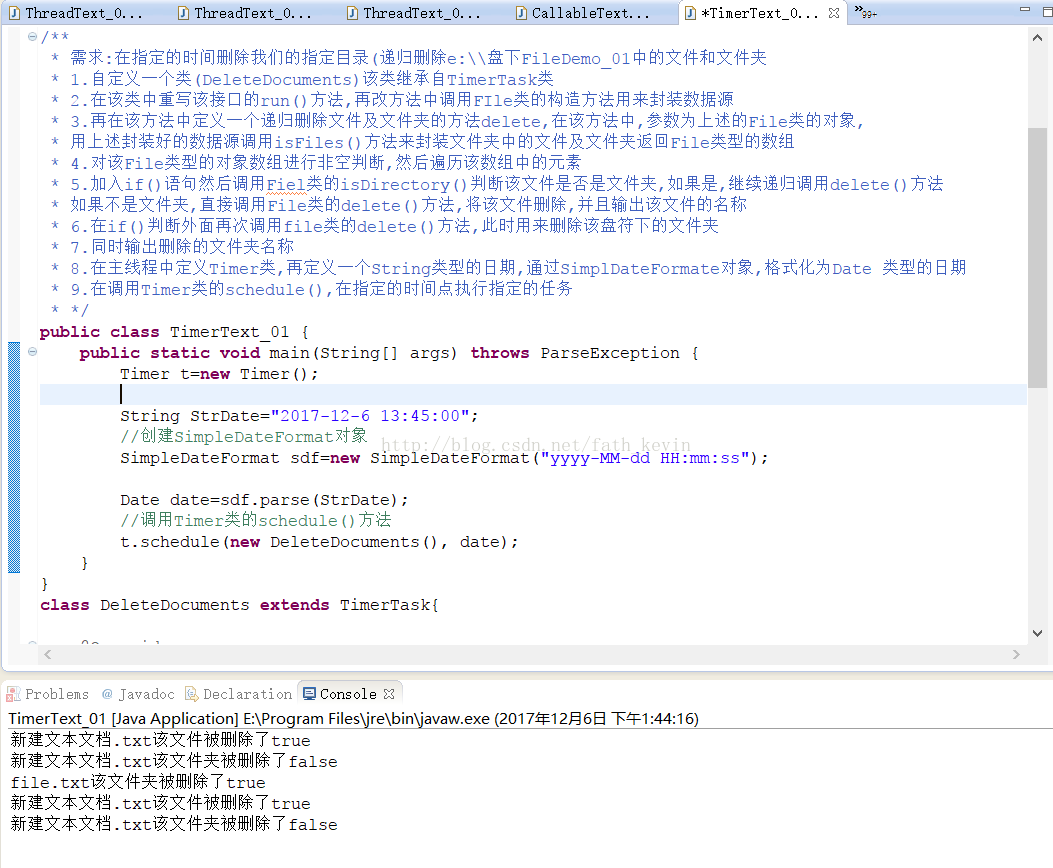Screen dimensions: 1053x868
Task: Click comment '//调用Timer类的schedule()方法'
Action: coord(256,520)
